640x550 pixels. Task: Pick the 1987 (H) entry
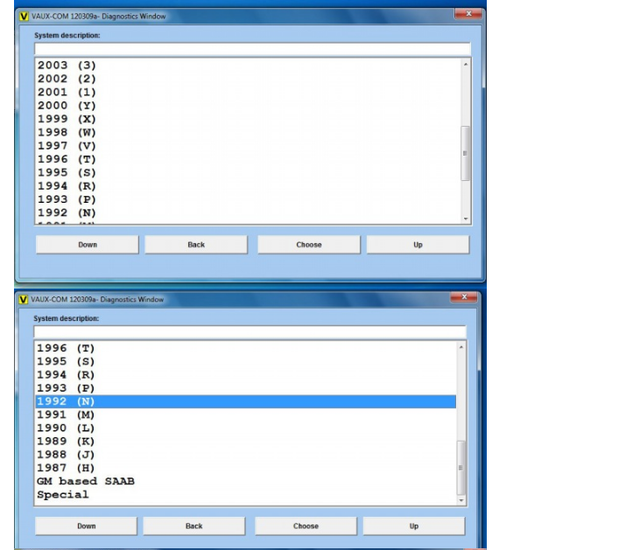(66, 468)
